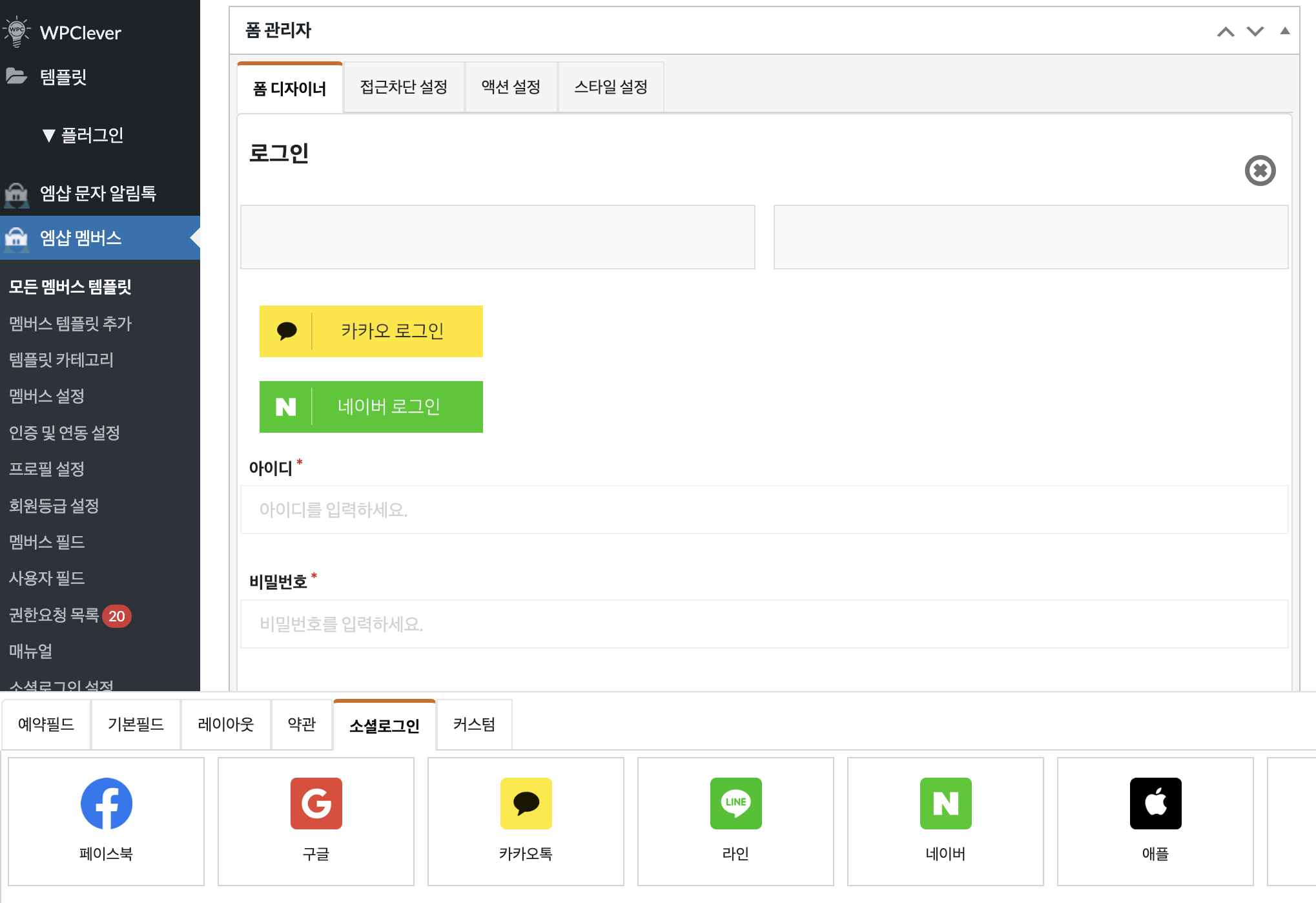Switch to the 커스텀 tab
Viewport: 1316px width, 903px height.
[475, 725]
